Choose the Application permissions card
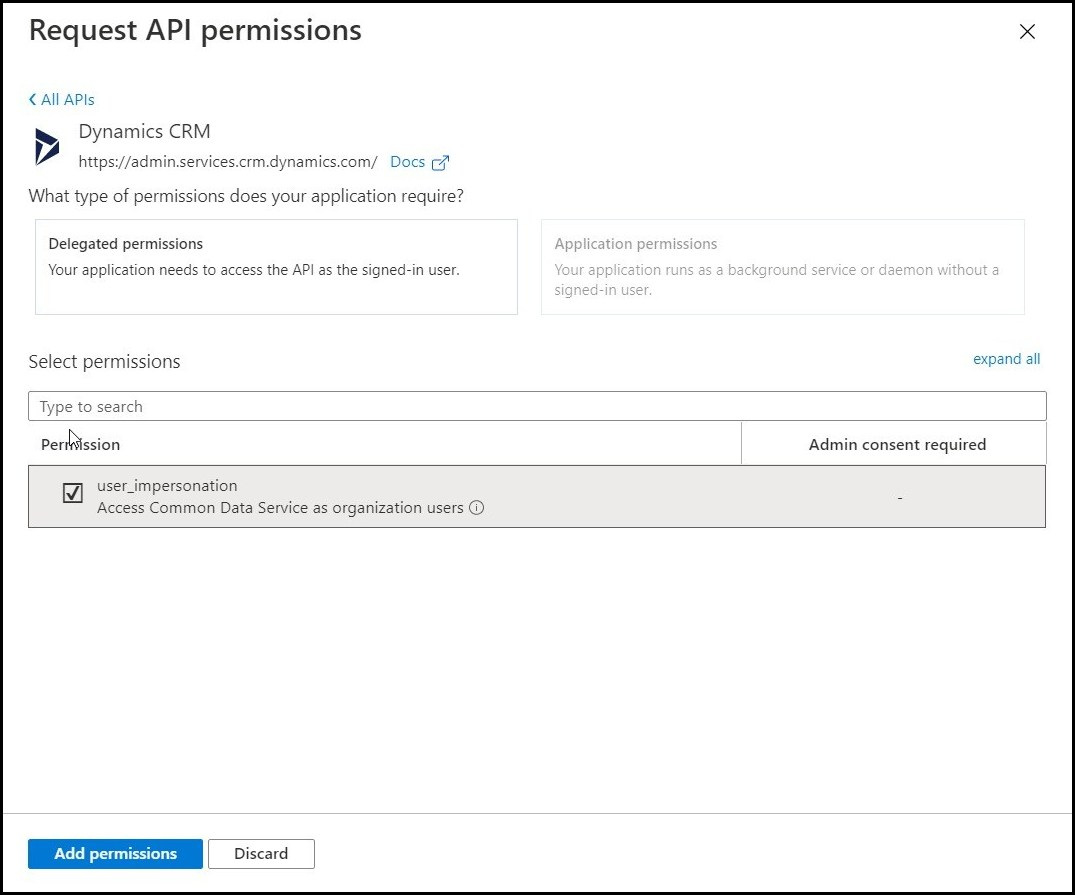The image size is (1075, 895). click(782, 267)
